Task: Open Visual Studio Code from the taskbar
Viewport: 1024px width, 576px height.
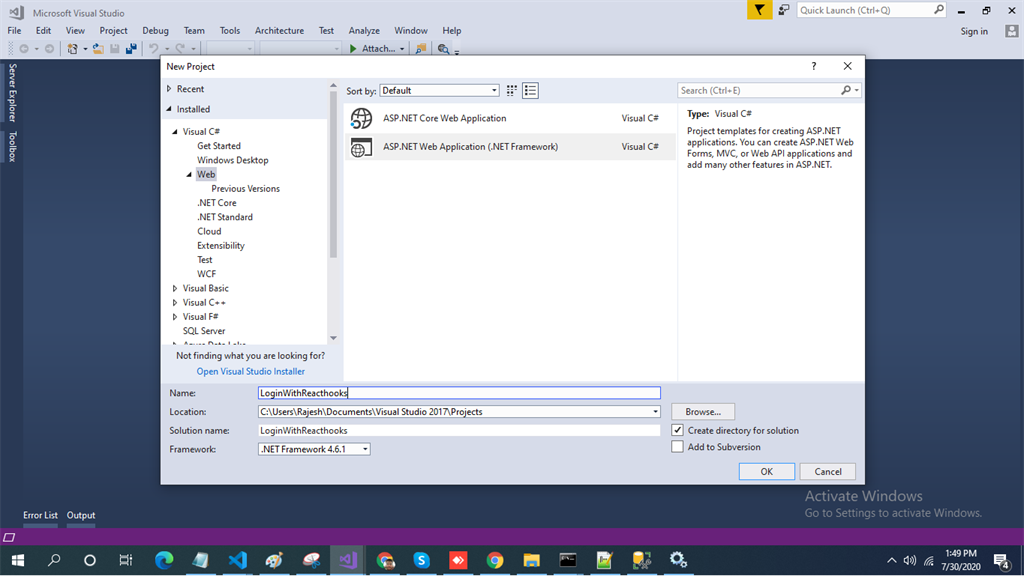Action: click(x=238, y=560)
